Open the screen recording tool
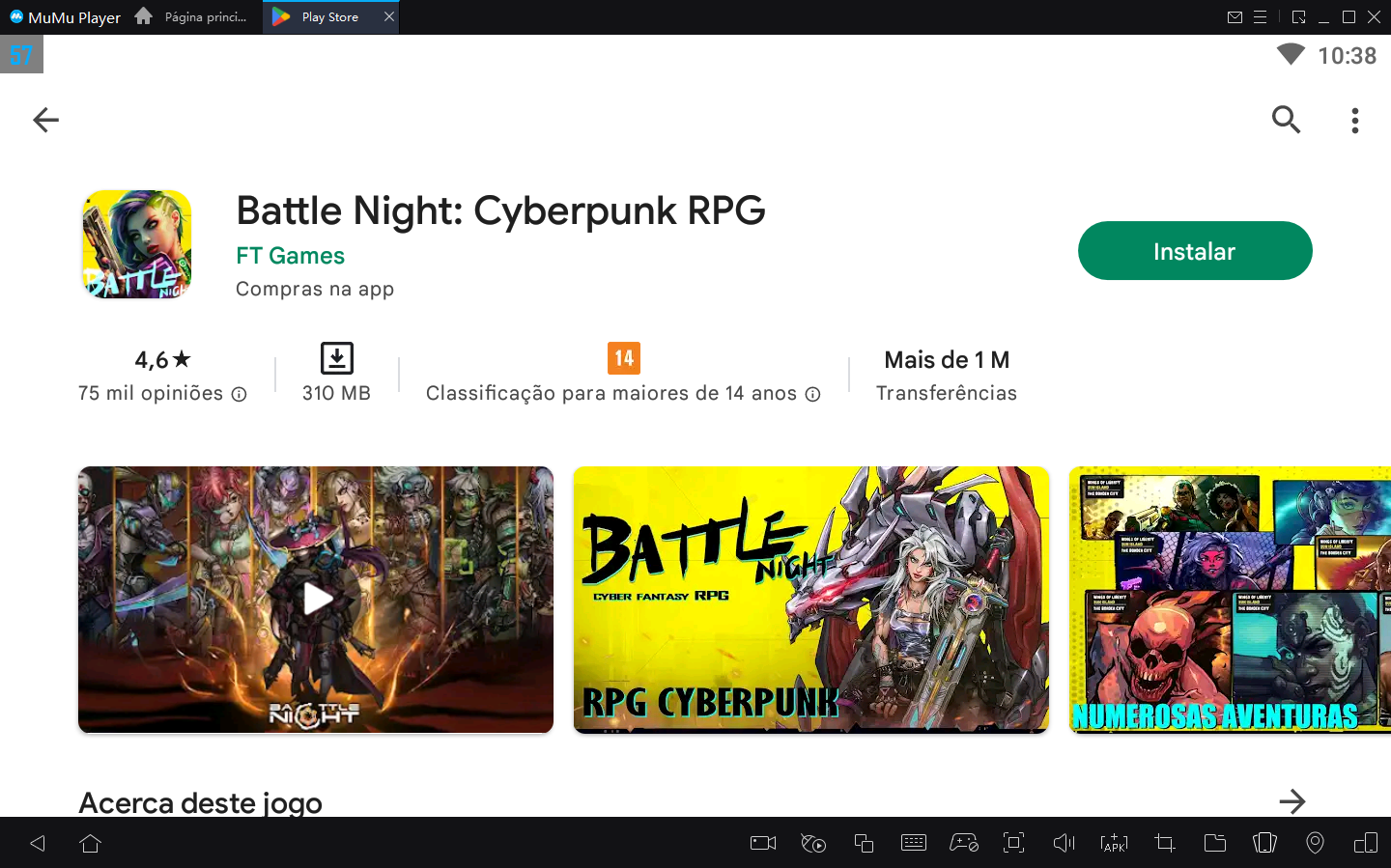Screen dimensions: 1391x868 point(762,843)
